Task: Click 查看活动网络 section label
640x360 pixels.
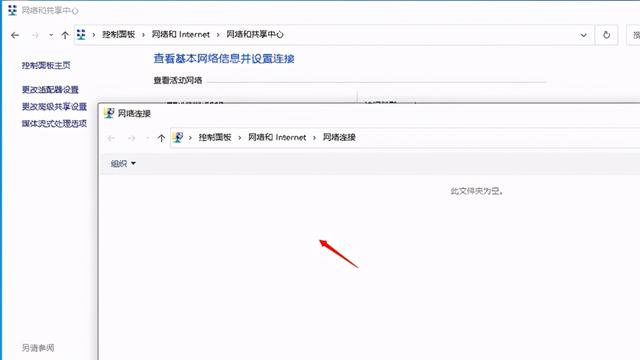Action: point(178,80)
